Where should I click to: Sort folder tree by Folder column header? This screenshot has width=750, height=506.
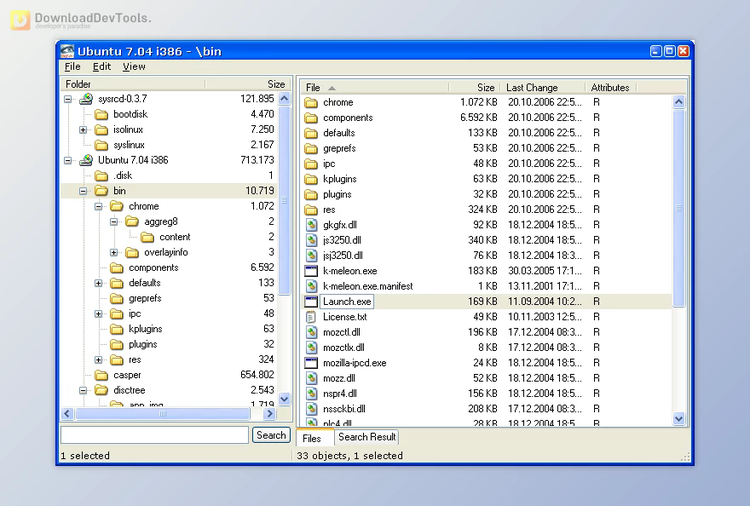click(x=133, y=84)
